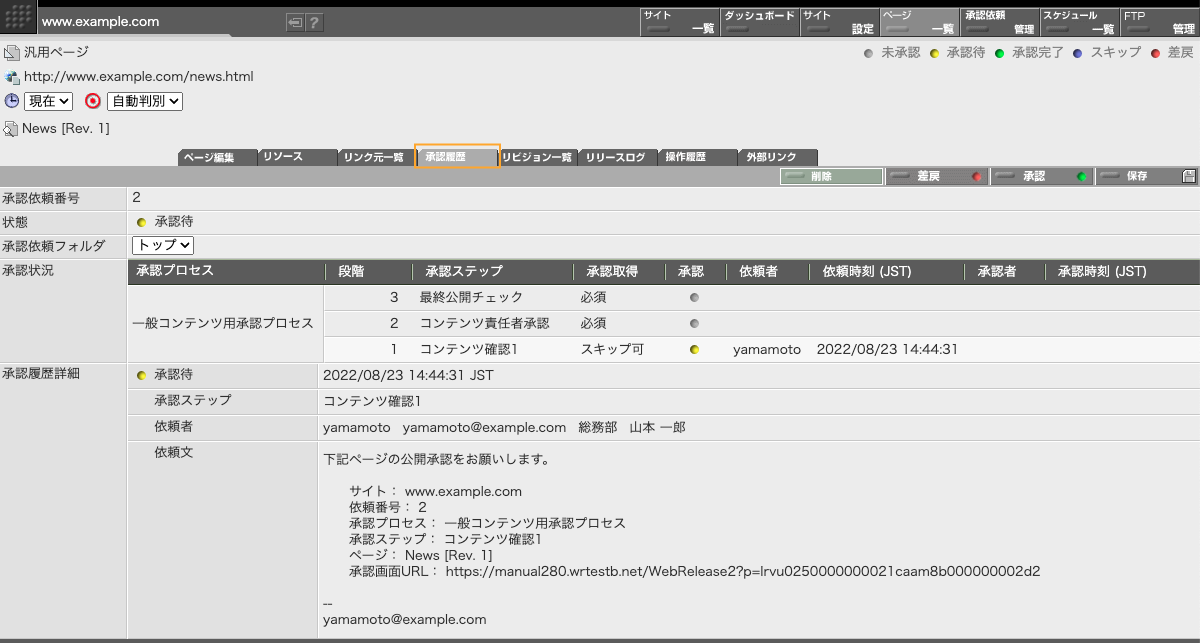Screen dimensions: 1200x643
Task: Click the grid logo icon at top-left
Action: 19,18
